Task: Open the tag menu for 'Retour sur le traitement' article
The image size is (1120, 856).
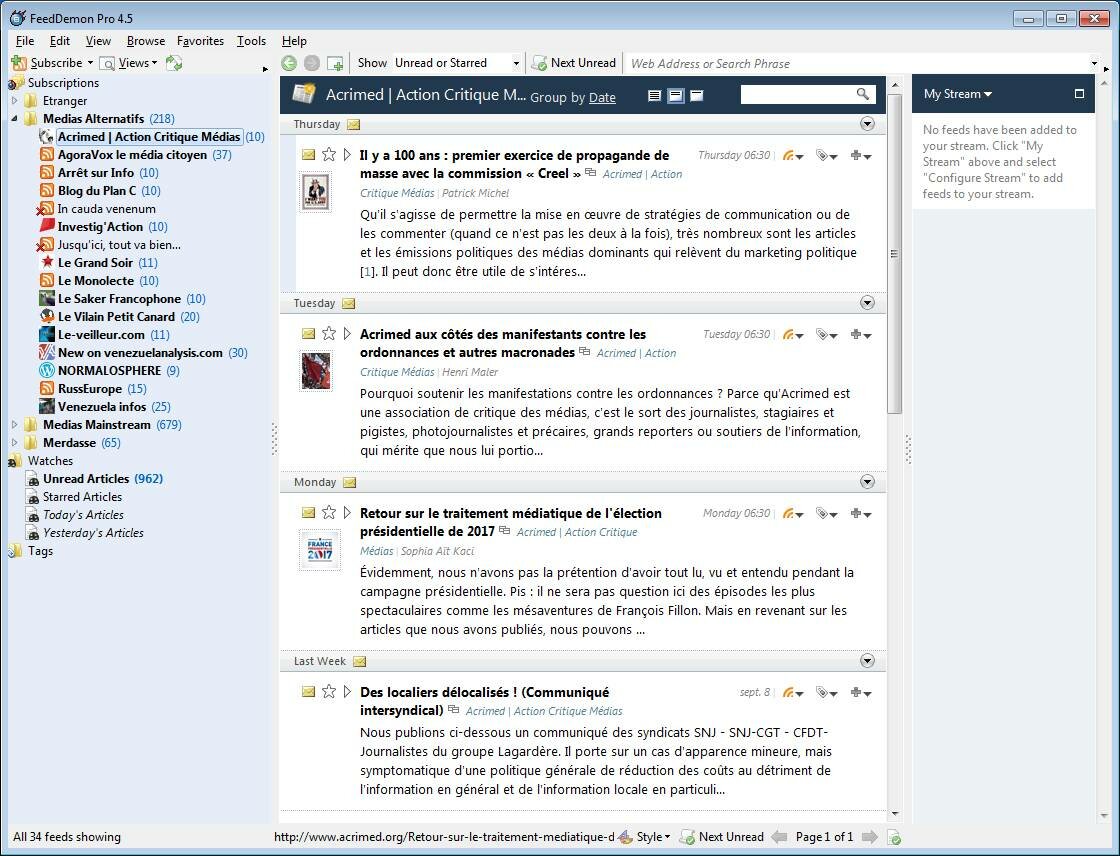Action: coord(826,513)
